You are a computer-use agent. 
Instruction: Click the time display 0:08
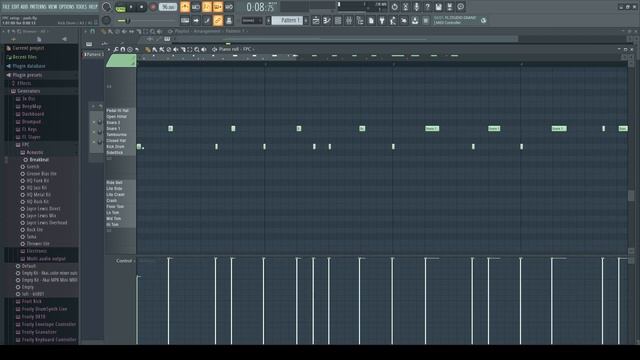(x=260, y=7)
